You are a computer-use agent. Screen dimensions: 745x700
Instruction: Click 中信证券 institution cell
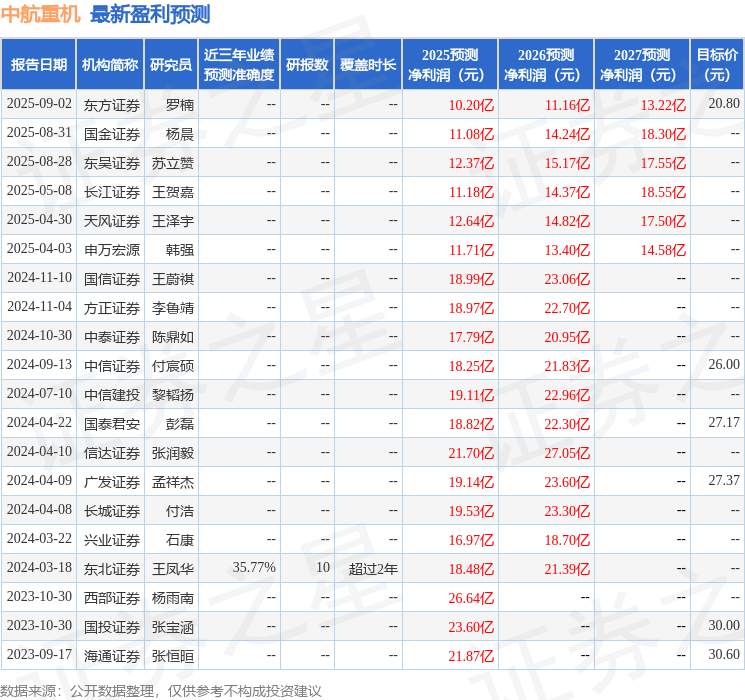(x=112, y=366)
